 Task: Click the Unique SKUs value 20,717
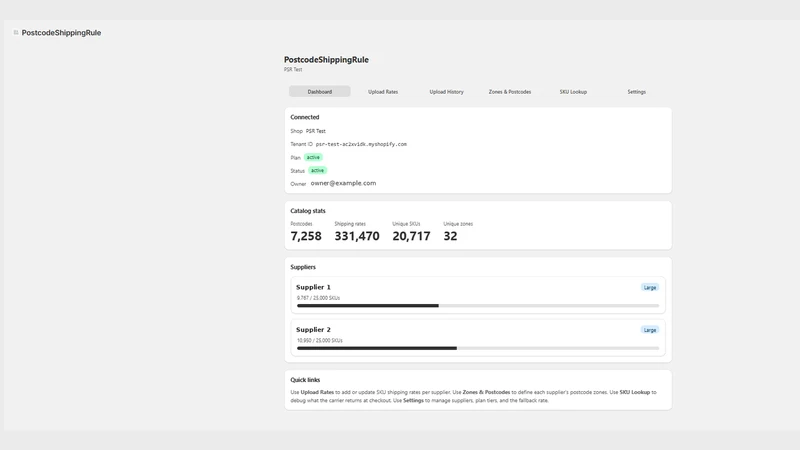(x=411, y=236)
